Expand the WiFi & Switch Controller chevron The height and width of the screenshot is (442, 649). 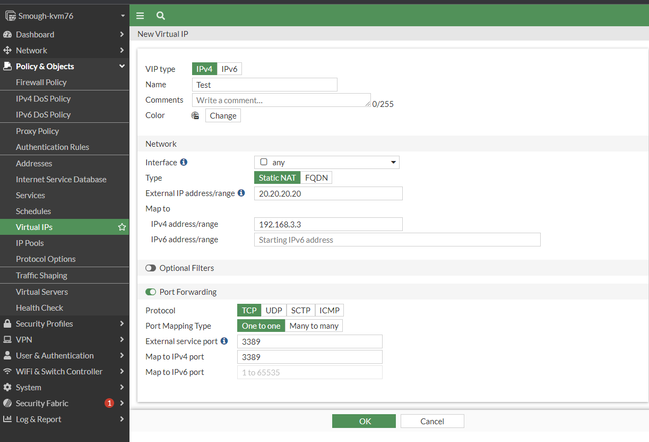pyautogui.click(x=122, y=371)
